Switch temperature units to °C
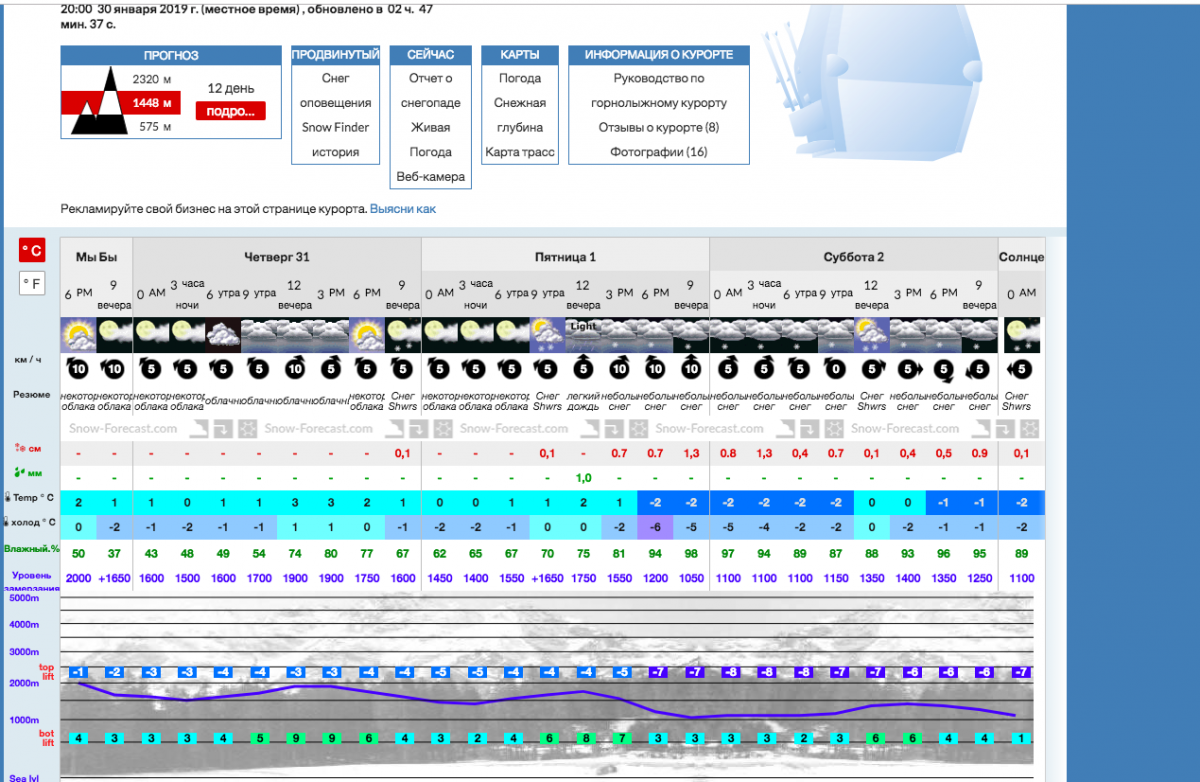 32,250
